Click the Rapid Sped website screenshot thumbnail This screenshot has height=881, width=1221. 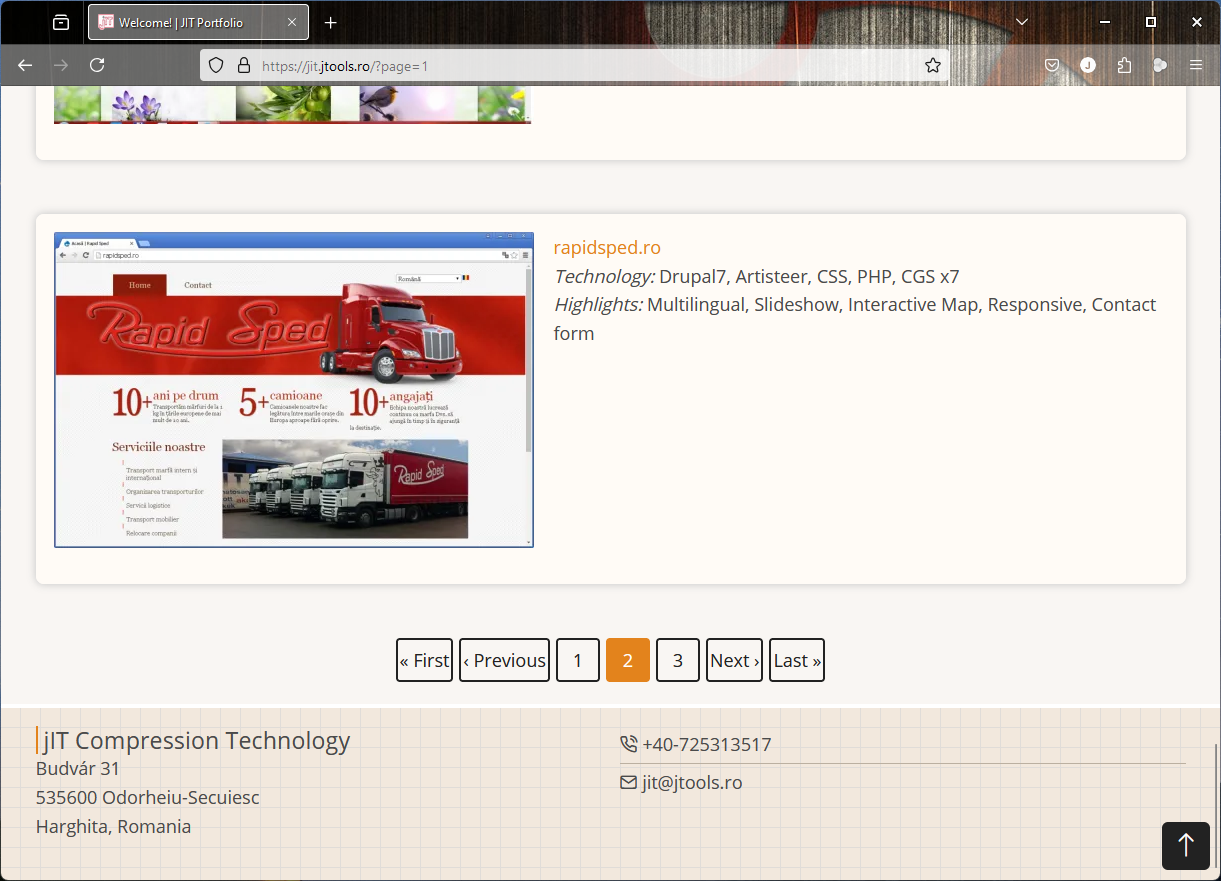point(294,390)
